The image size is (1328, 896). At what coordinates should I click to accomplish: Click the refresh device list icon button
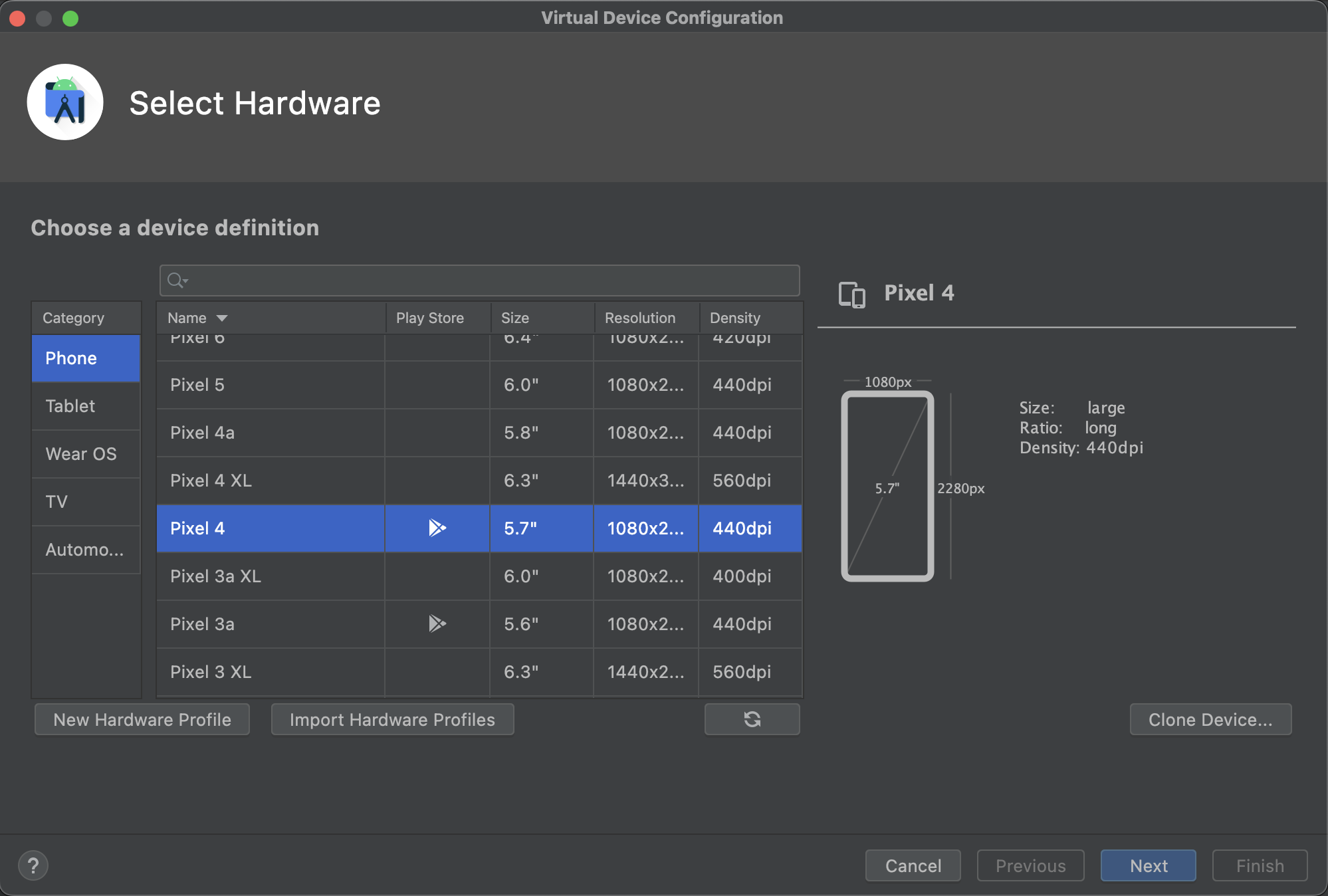(x=752, y=719)
